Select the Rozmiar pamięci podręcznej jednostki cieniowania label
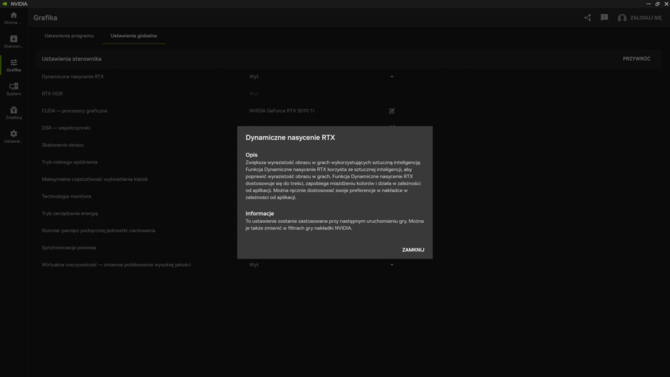The width and height of the screenshot is (670, 377). [98, 230]
